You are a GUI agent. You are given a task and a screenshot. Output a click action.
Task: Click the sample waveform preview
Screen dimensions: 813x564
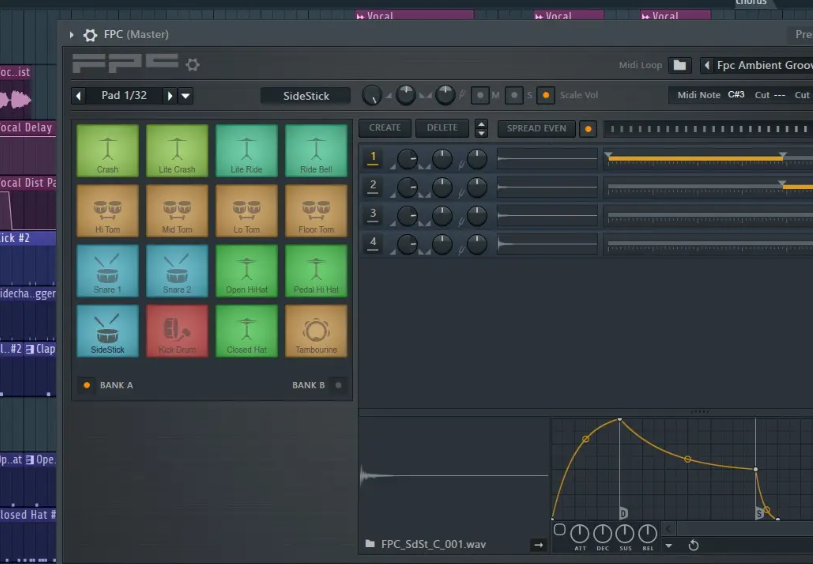pyautogui.click(x=454, y=474)
